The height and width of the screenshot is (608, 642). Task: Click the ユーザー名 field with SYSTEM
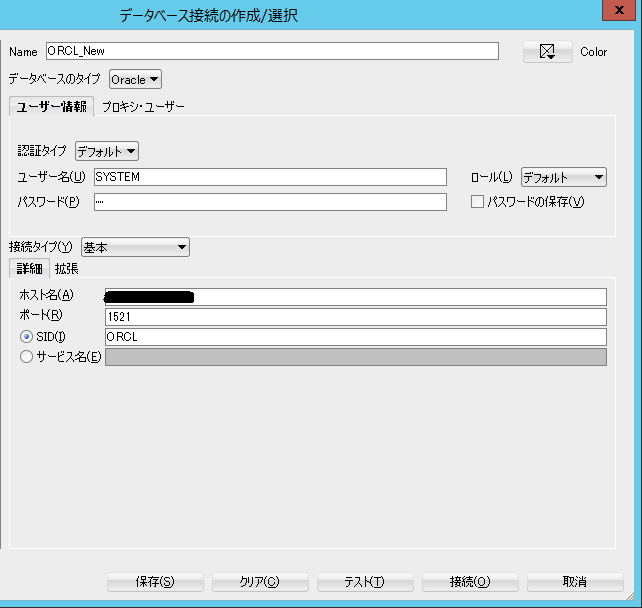click(270, 177)
